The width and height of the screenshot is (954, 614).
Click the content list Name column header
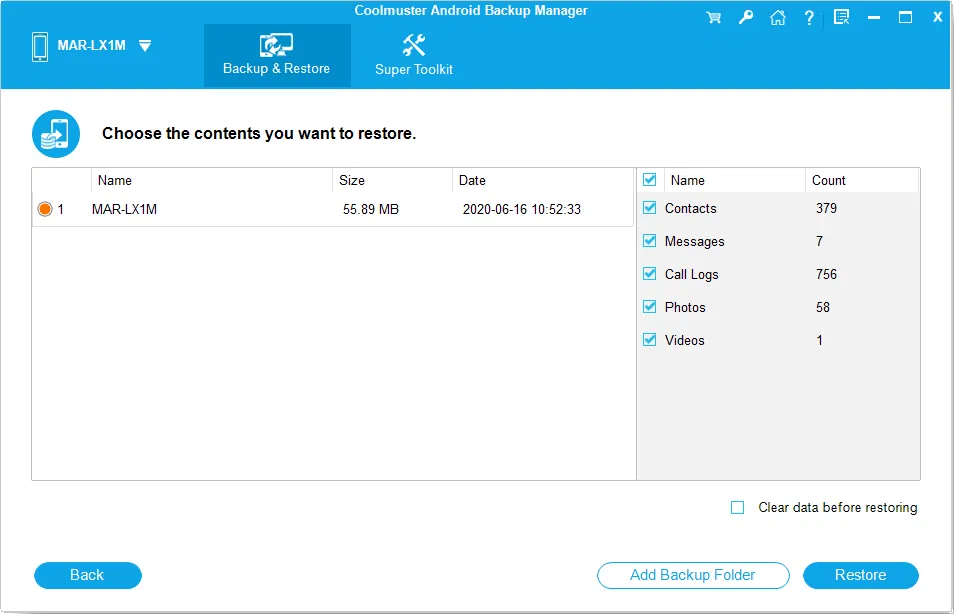click(x=734, y=180)
